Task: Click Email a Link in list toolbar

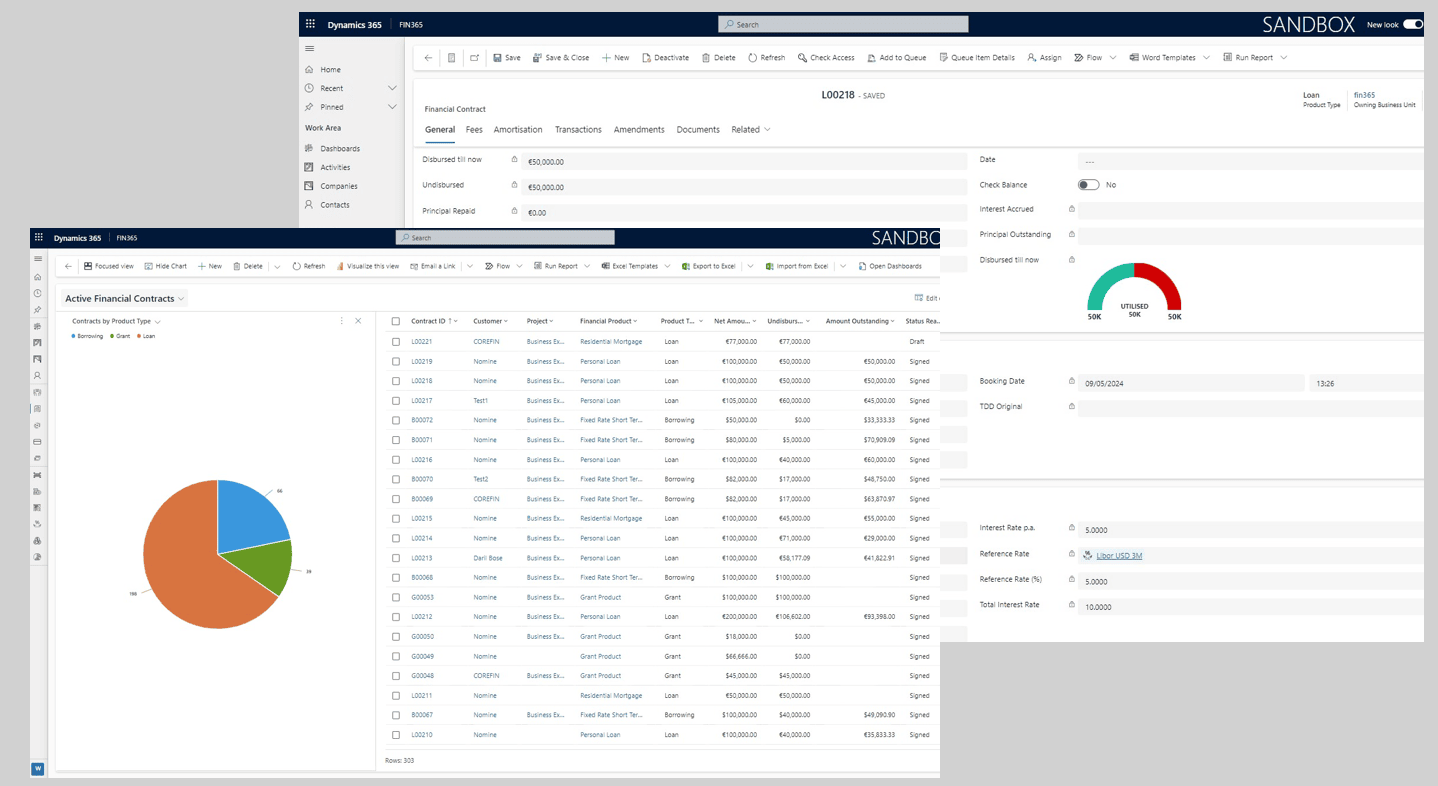Action: tap(432, 266)
